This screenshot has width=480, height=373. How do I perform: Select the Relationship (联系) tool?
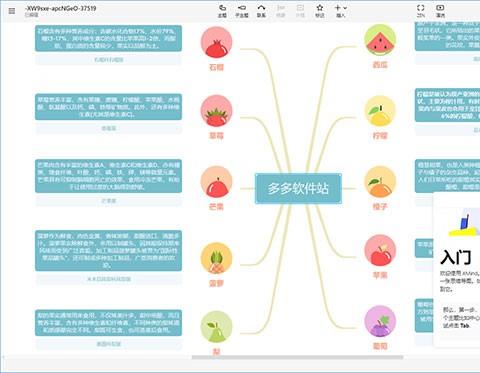point(261,11)
